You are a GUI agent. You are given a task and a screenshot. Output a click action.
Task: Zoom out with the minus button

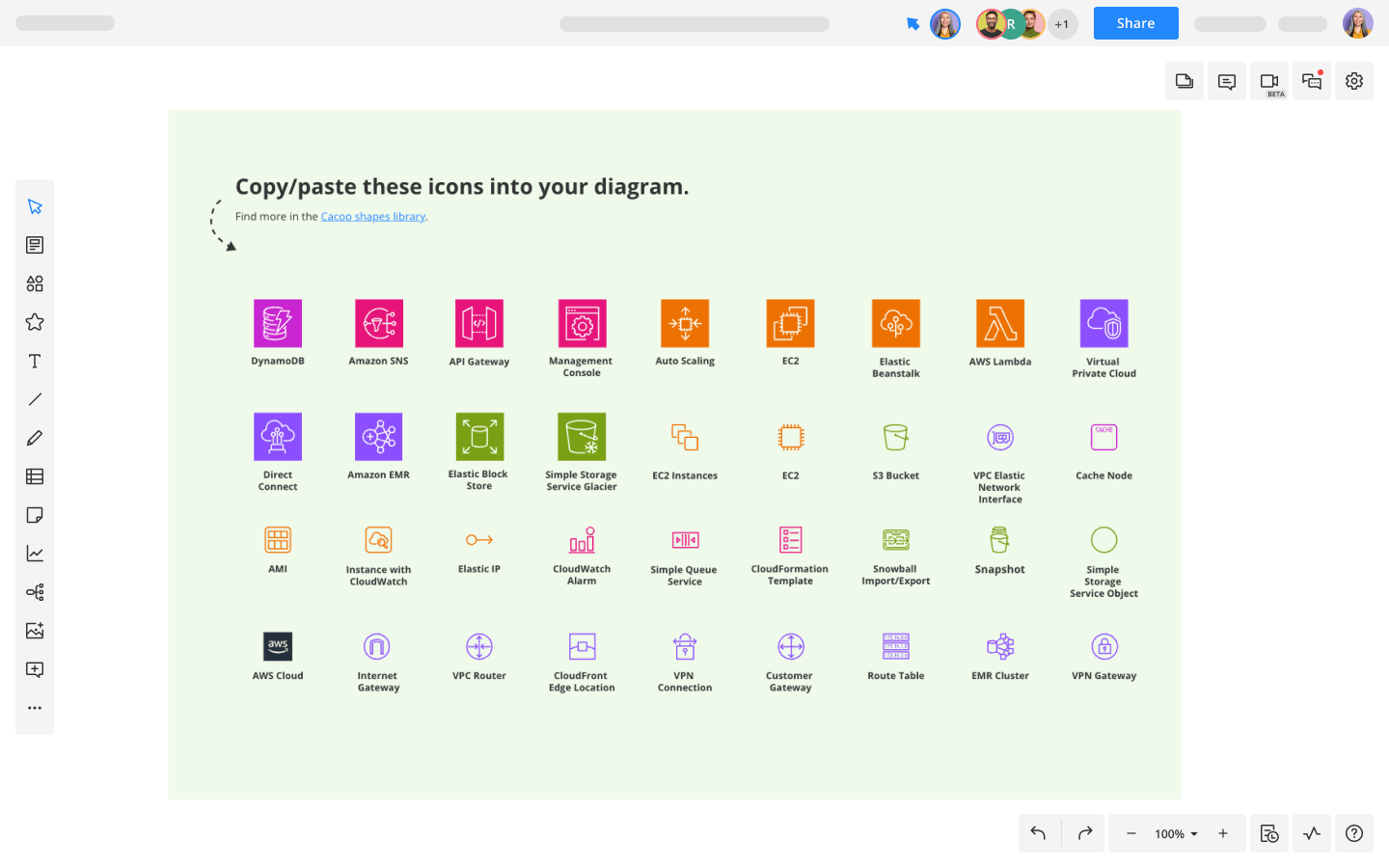pyautogui.click(x=1131, y=833)
